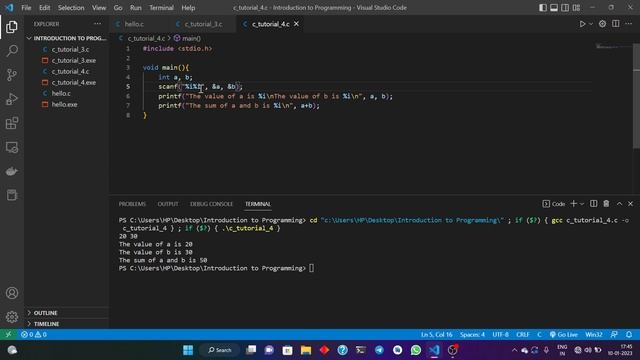
Task: Open the Help menu
Action: [x=188, y=8]
